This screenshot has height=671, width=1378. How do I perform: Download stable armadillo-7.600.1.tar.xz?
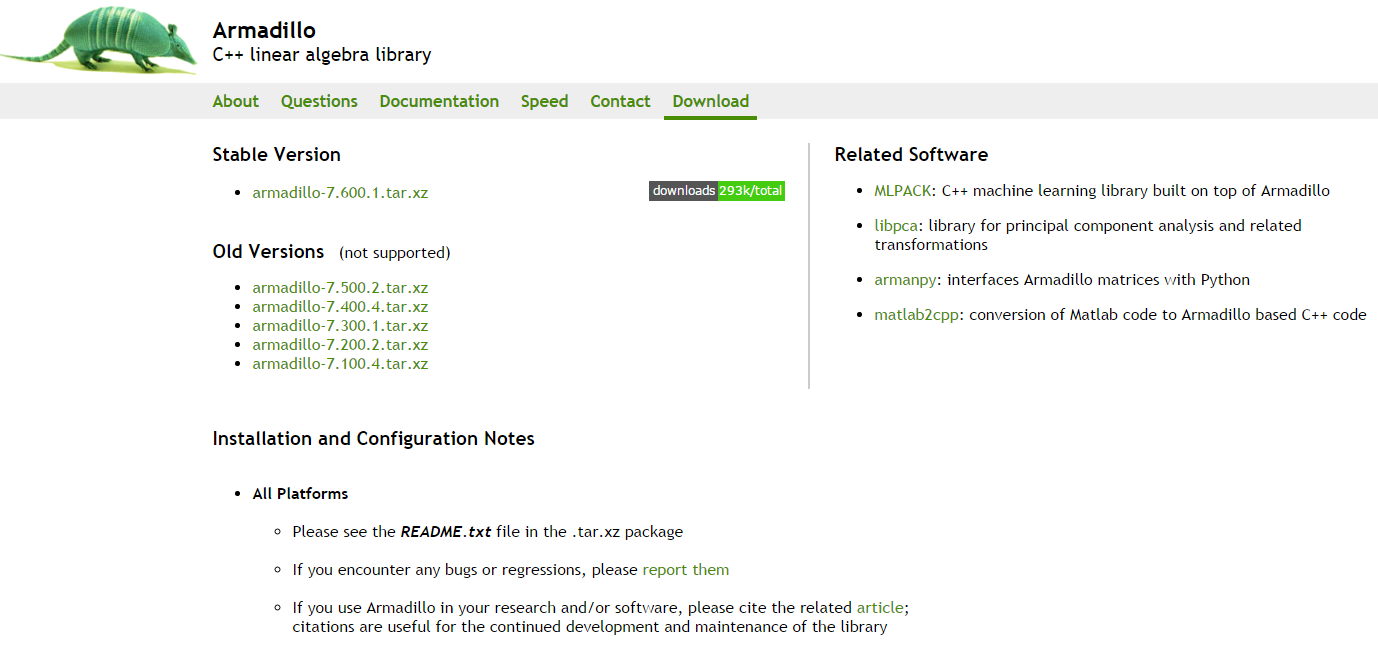tap(340, 192)
